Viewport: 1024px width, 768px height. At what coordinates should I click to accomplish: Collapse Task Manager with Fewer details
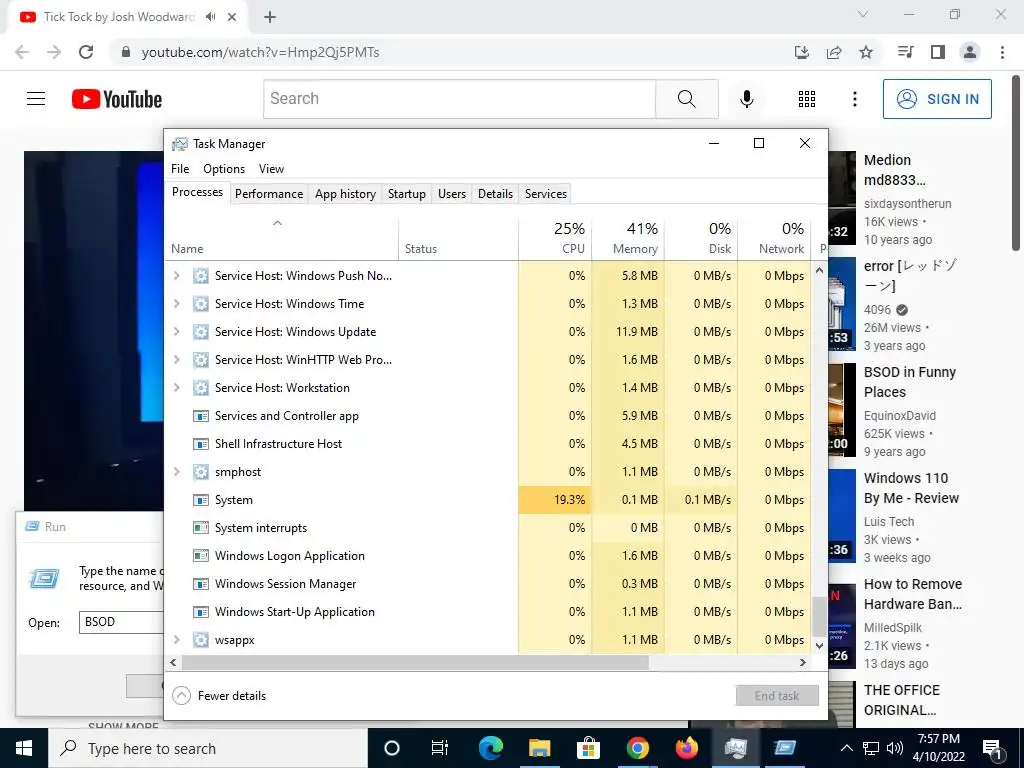click(x=219, y=696)
